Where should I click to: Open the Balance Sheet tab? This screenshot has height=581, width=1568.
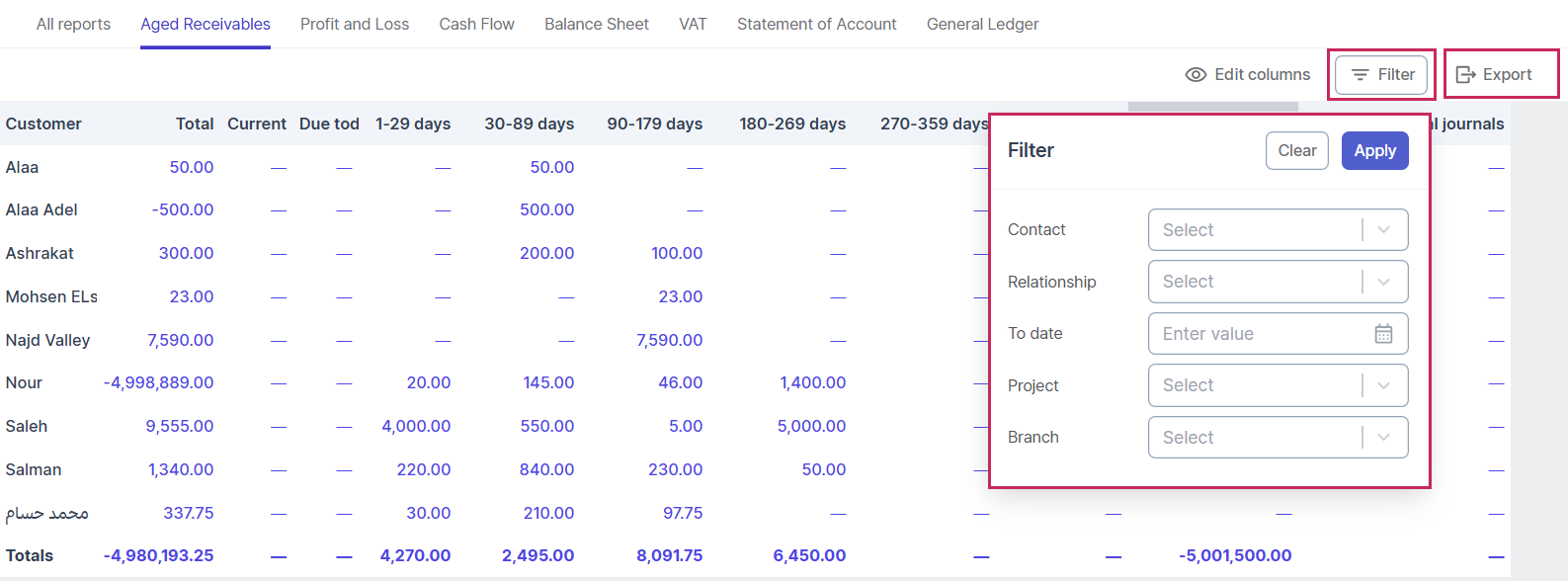[596, 24]
